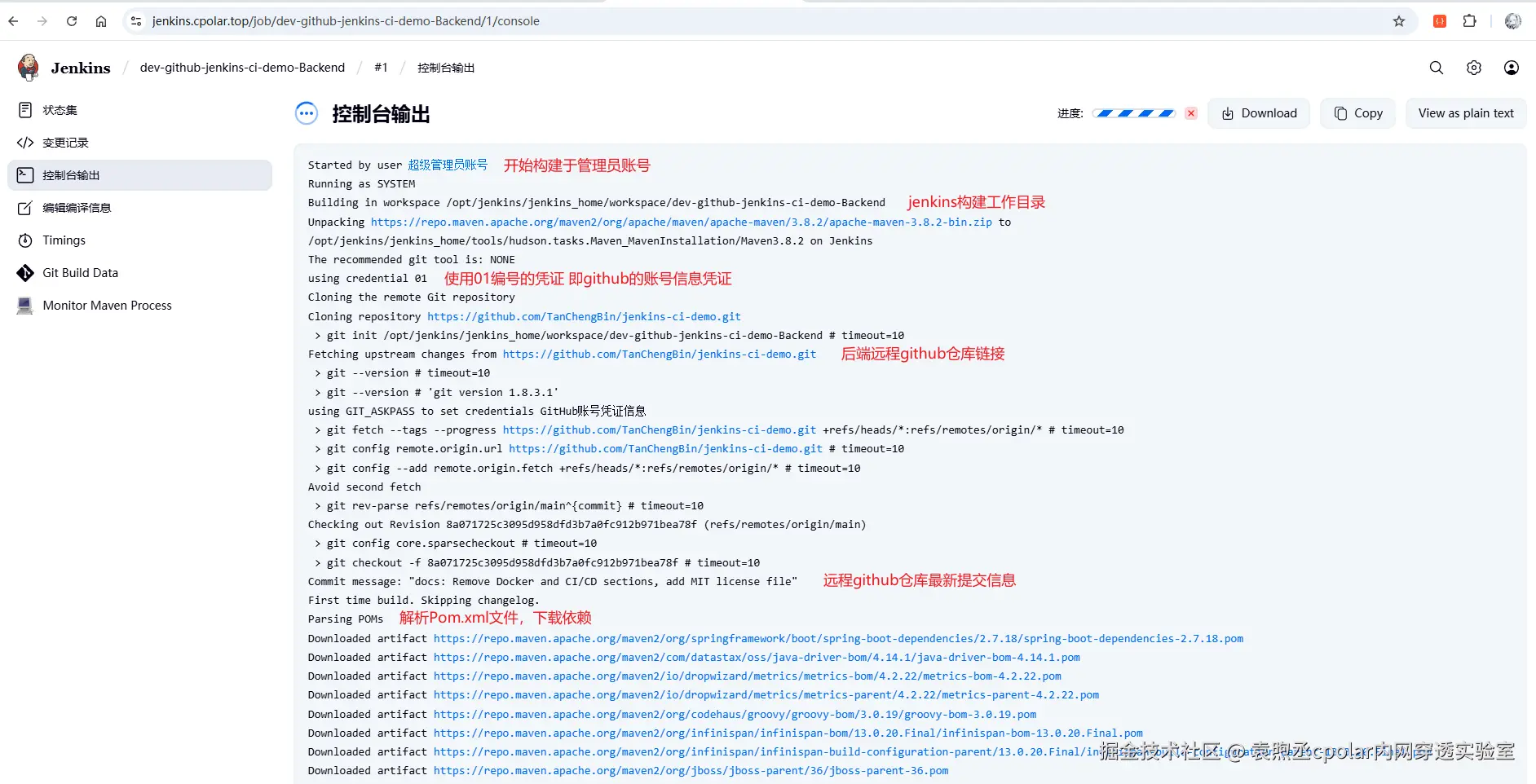
Task: Open repository link in 'git fetch --tags' line
Action: pos(660,429)
